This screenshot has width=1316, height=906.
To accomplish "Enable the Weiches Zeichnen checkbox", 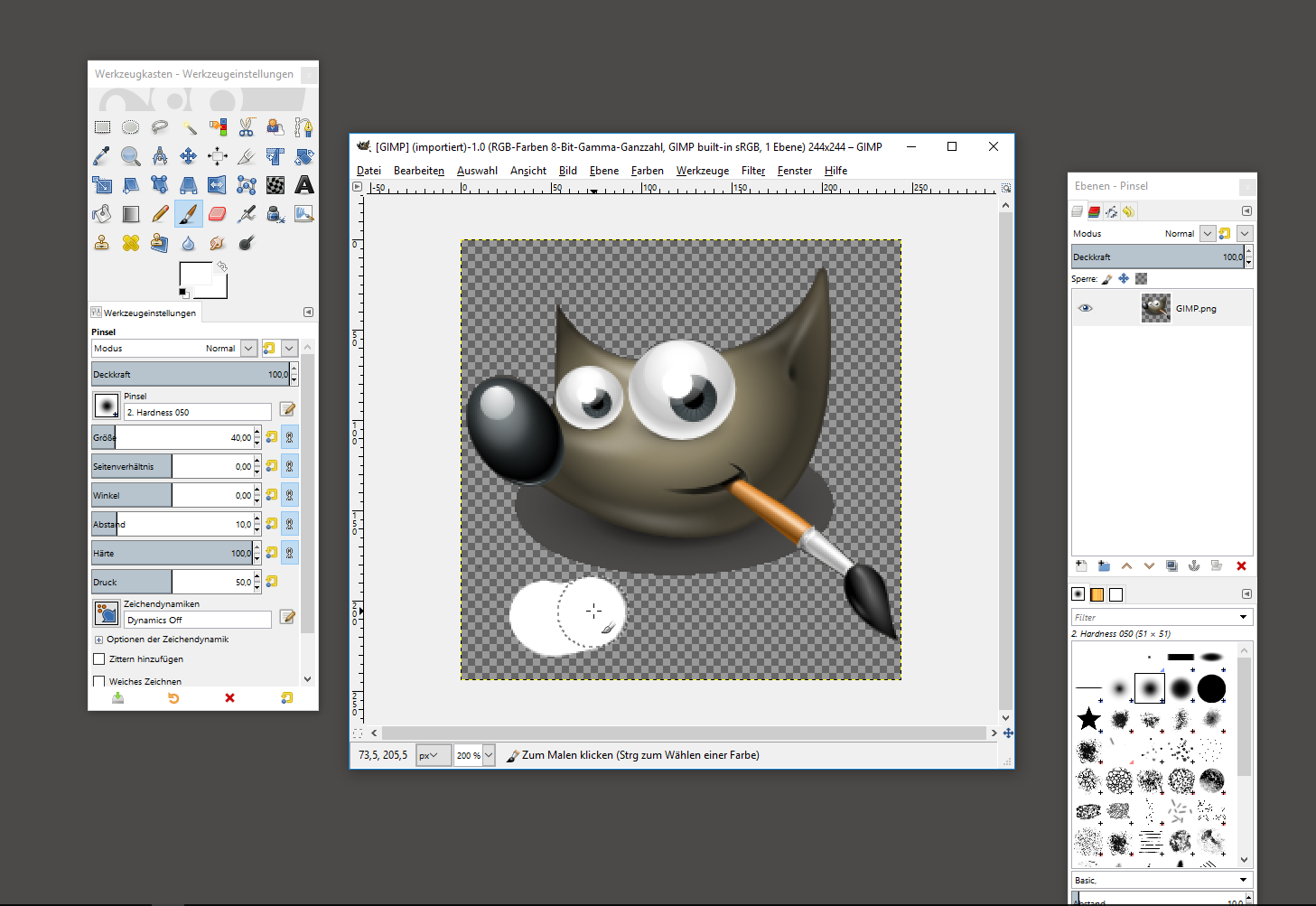I will tap(99, 682).
